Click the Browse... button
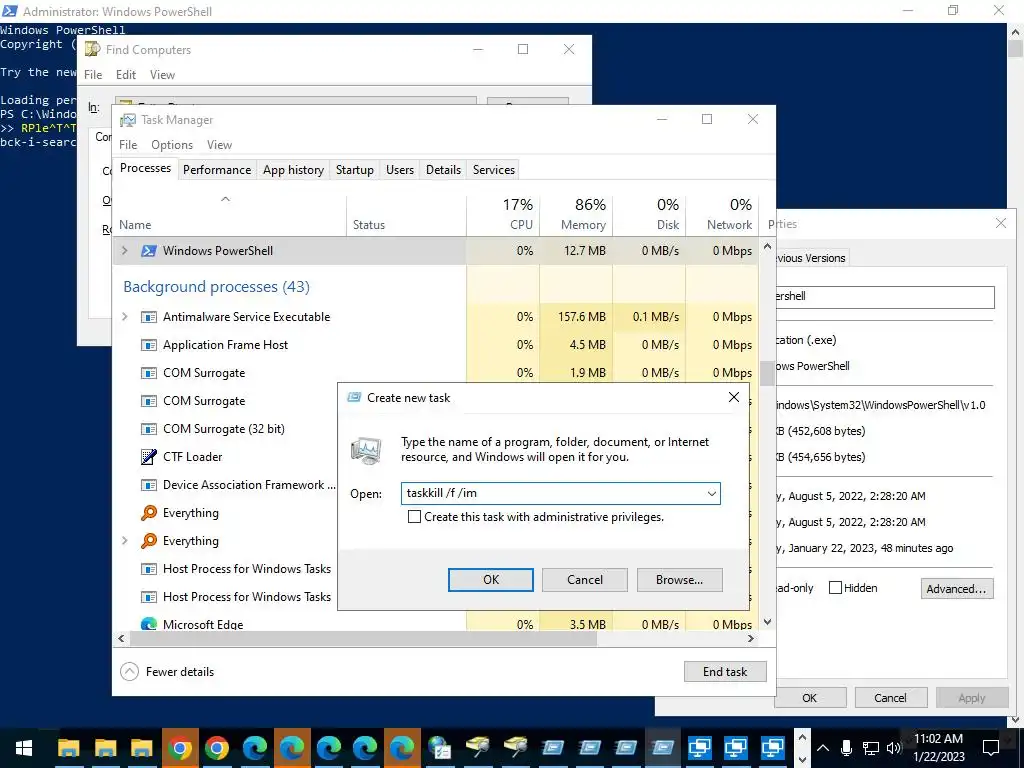Screen dimensions: 1024x768 pos(679,580)
